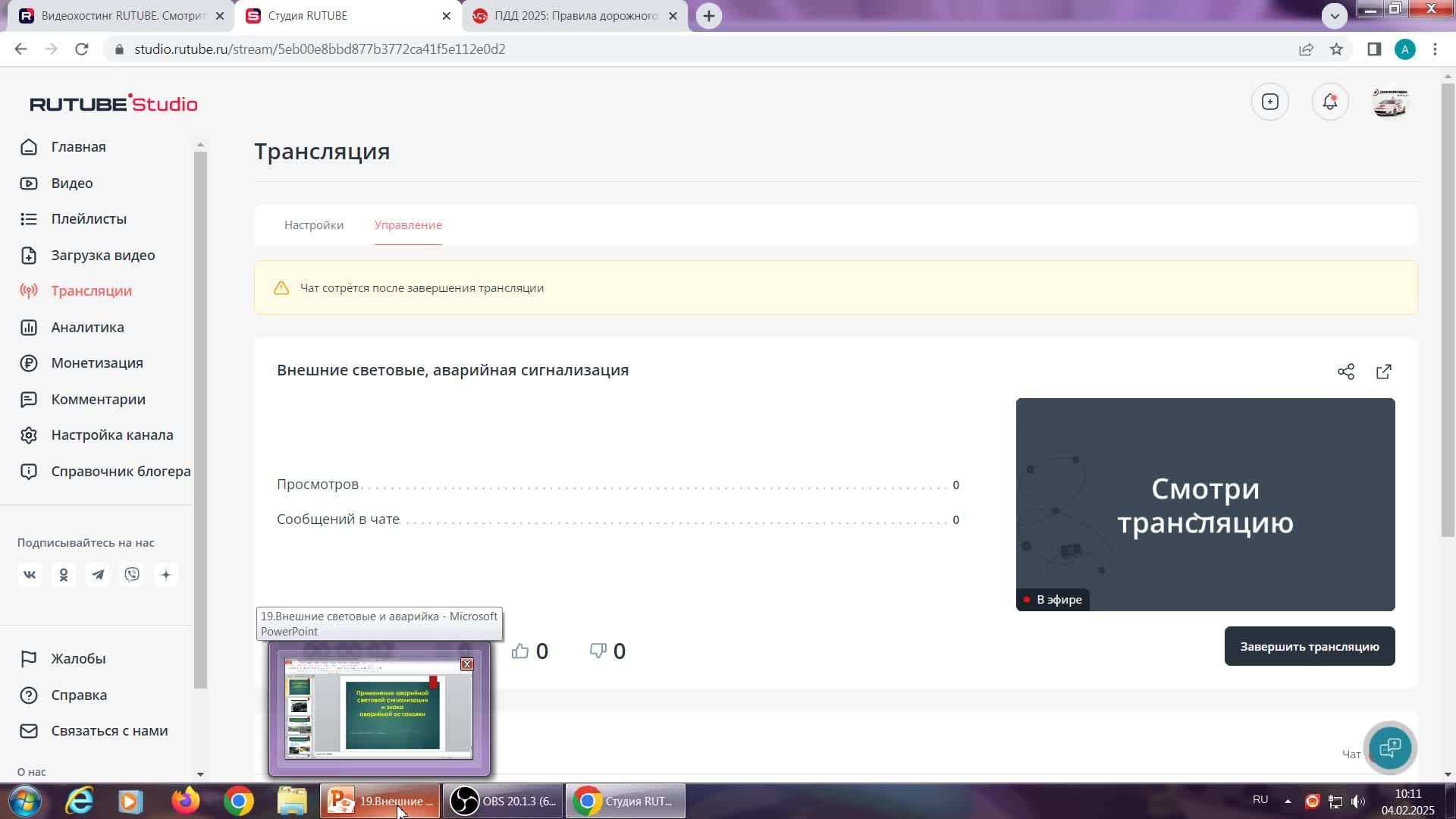This screenshot has width=1456, height=819.
Task: Open the support chat bubble icon
Action: tap(1390, 748)
